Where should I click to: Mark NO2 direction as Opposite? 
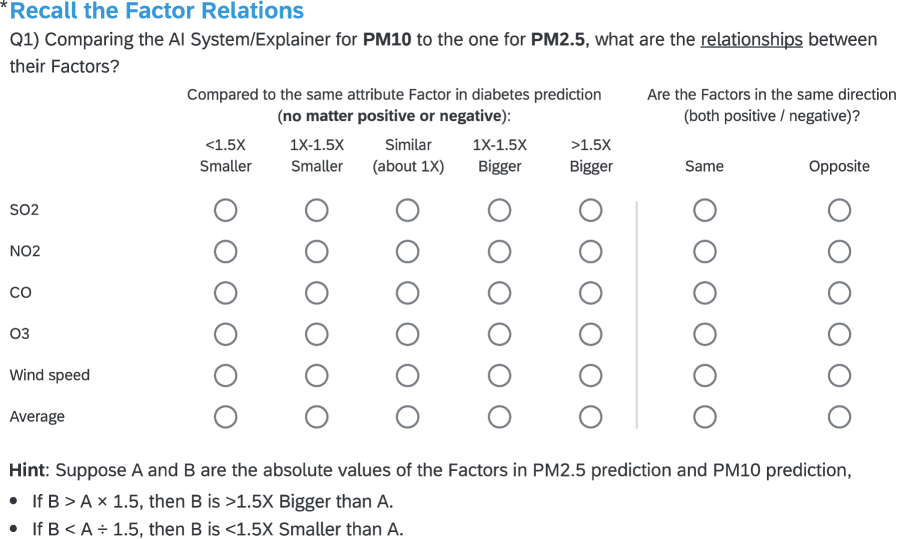point(839,251)
